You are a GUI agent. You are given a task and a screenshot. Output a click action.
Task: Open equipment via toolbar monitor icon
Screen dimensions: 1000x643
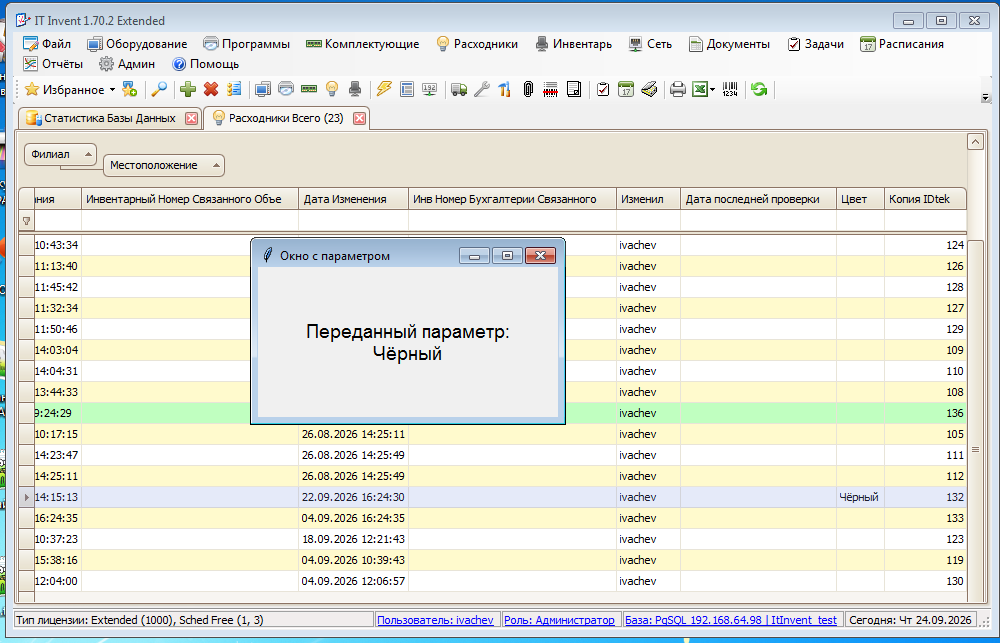[x=263, y=89]
